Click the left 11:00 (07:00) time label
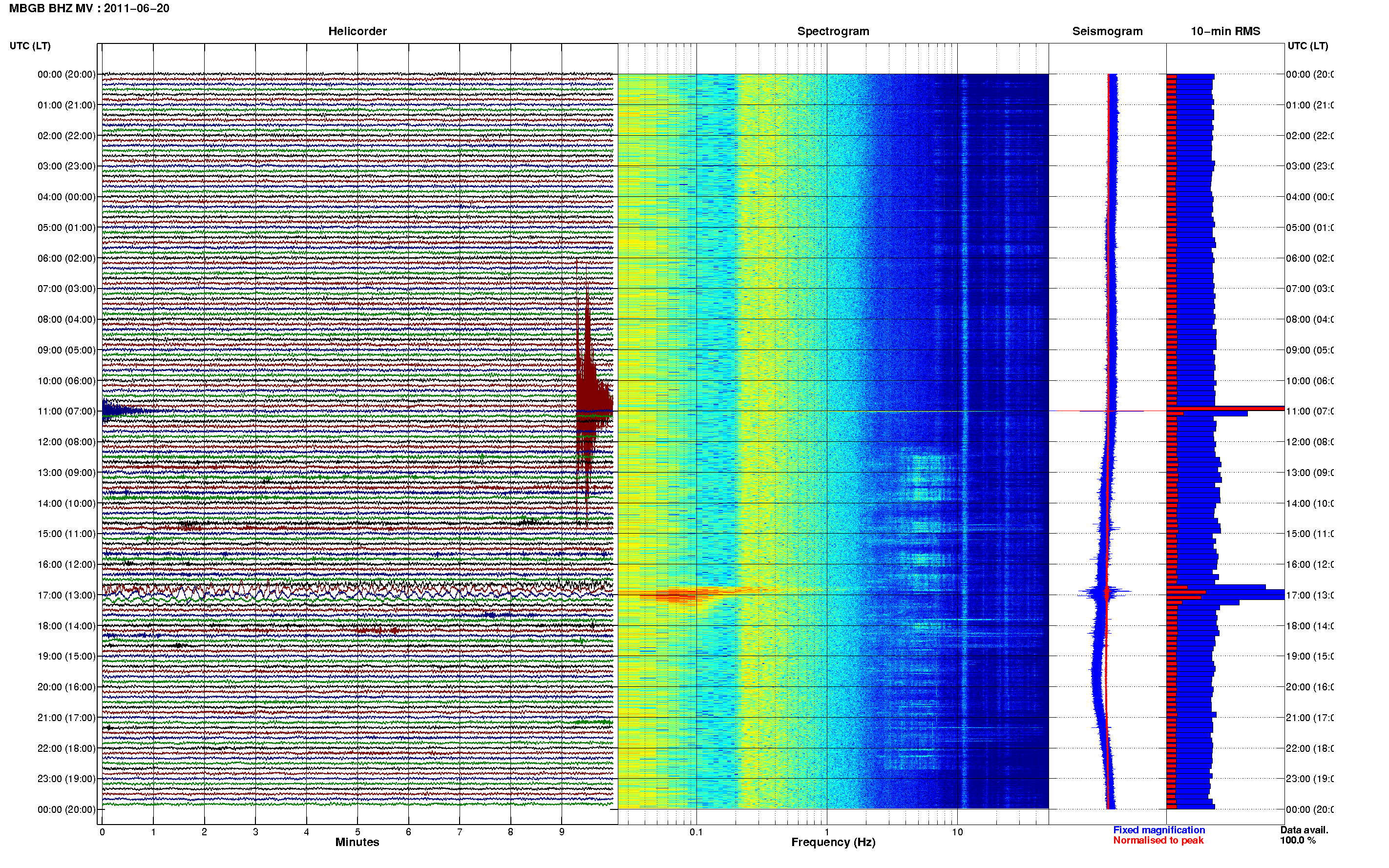 tap(66, 411)
